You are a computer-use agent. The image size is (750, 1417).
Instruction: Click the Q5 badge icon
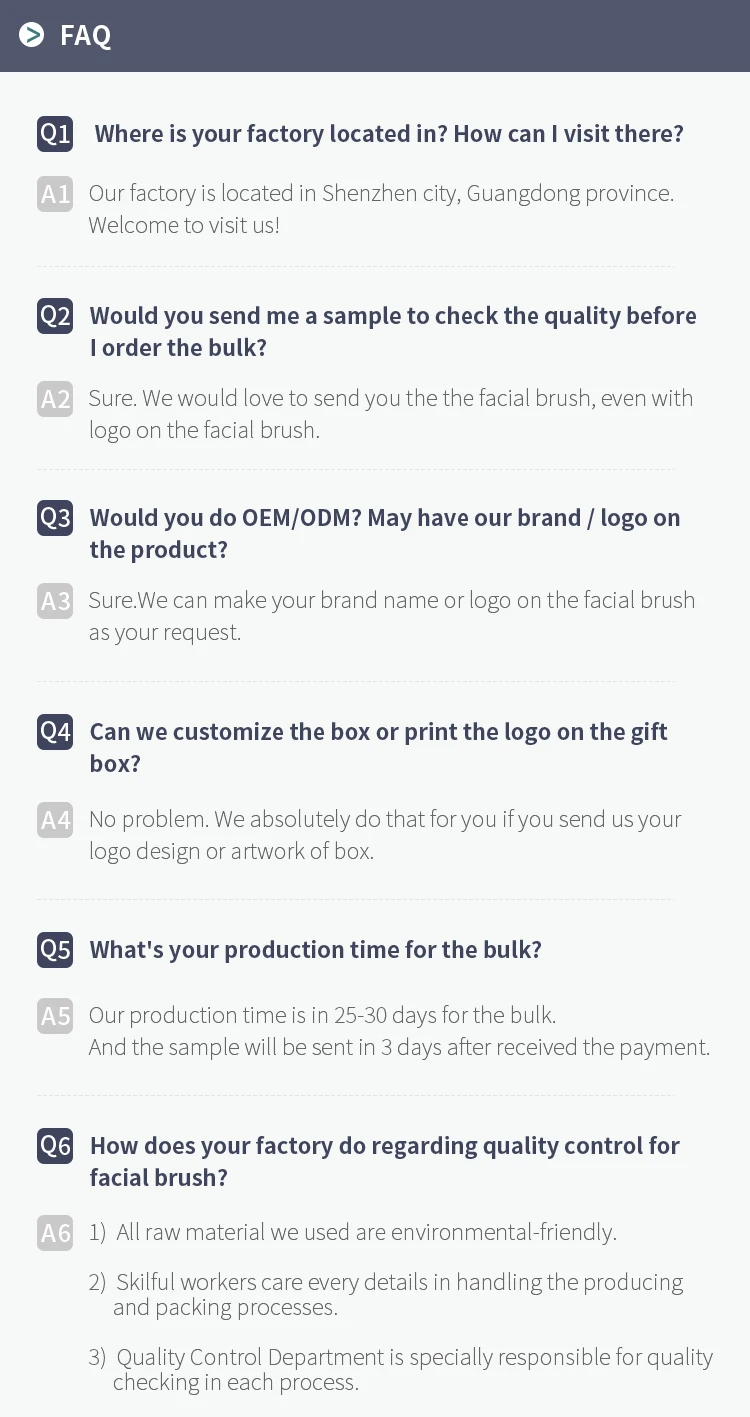(55, 949)
